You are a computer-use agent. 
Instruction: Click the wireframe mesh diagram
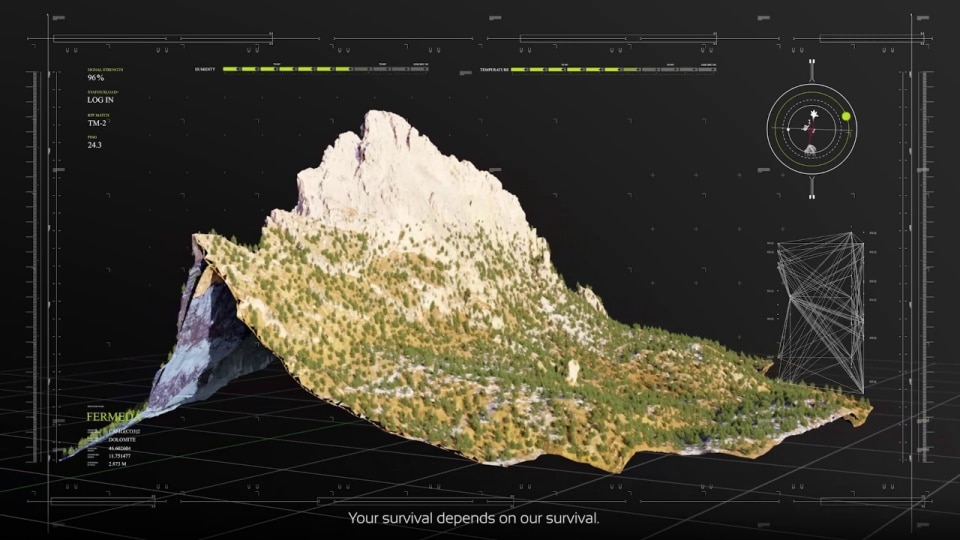click(822, 312)
